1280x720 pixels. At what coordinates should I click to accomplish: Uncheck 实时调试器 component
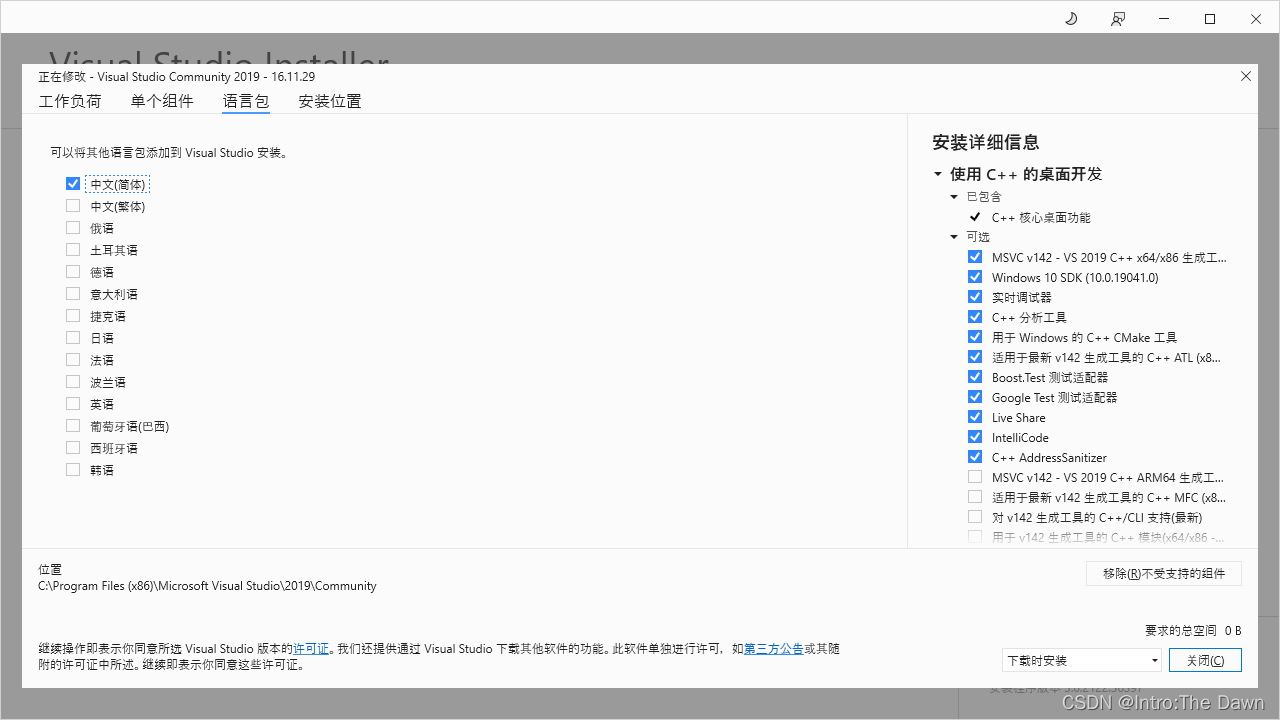click(975, 297)
